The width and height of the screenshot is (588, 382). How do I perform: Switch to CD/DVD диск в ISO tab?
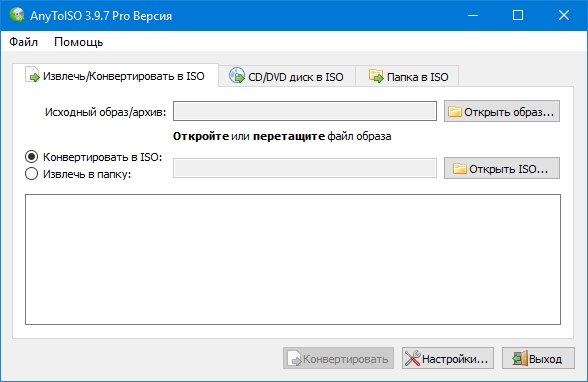287,76
